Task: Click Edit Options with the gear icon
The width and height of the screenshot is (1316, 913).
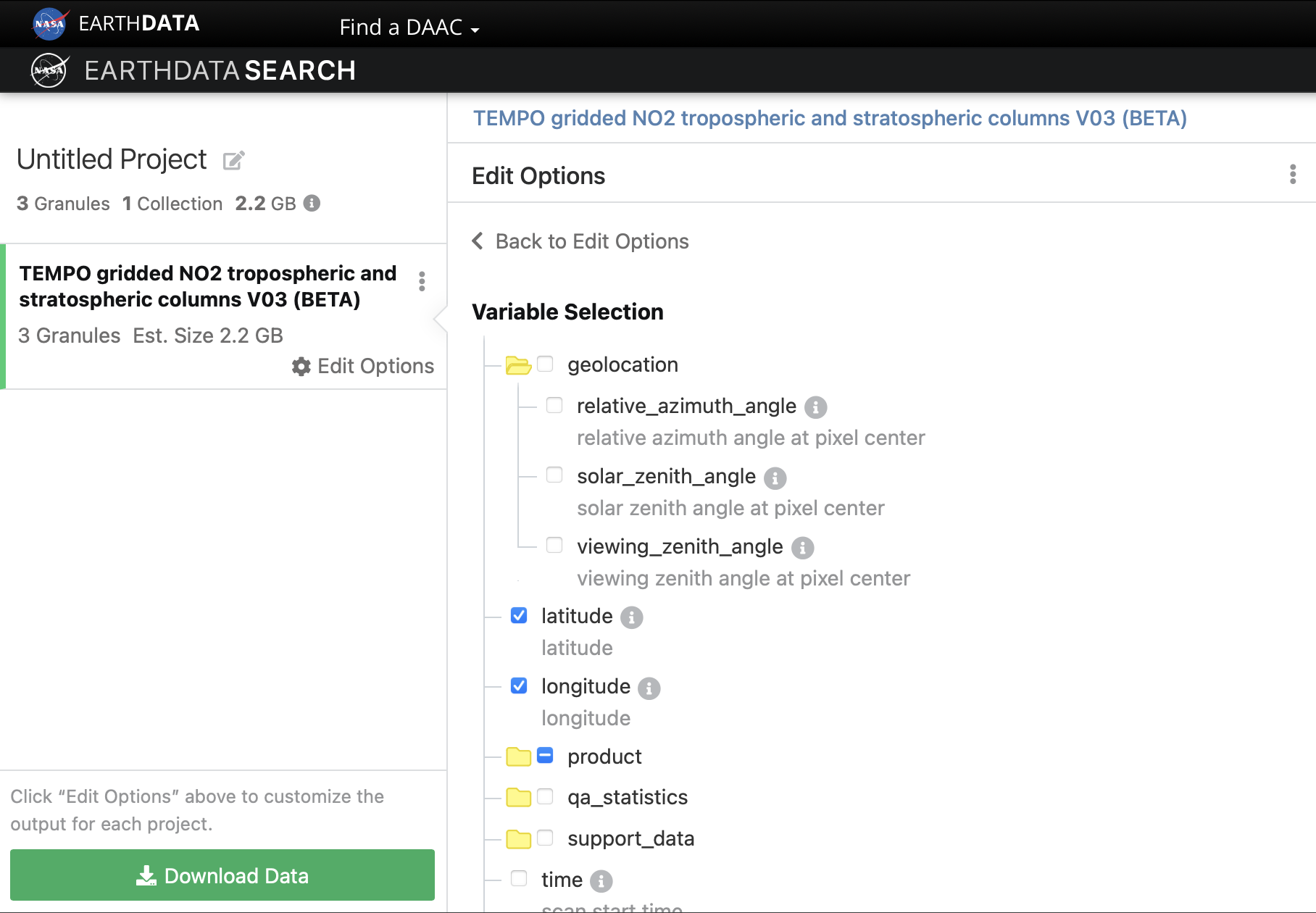Action: [x=363, y=367]
